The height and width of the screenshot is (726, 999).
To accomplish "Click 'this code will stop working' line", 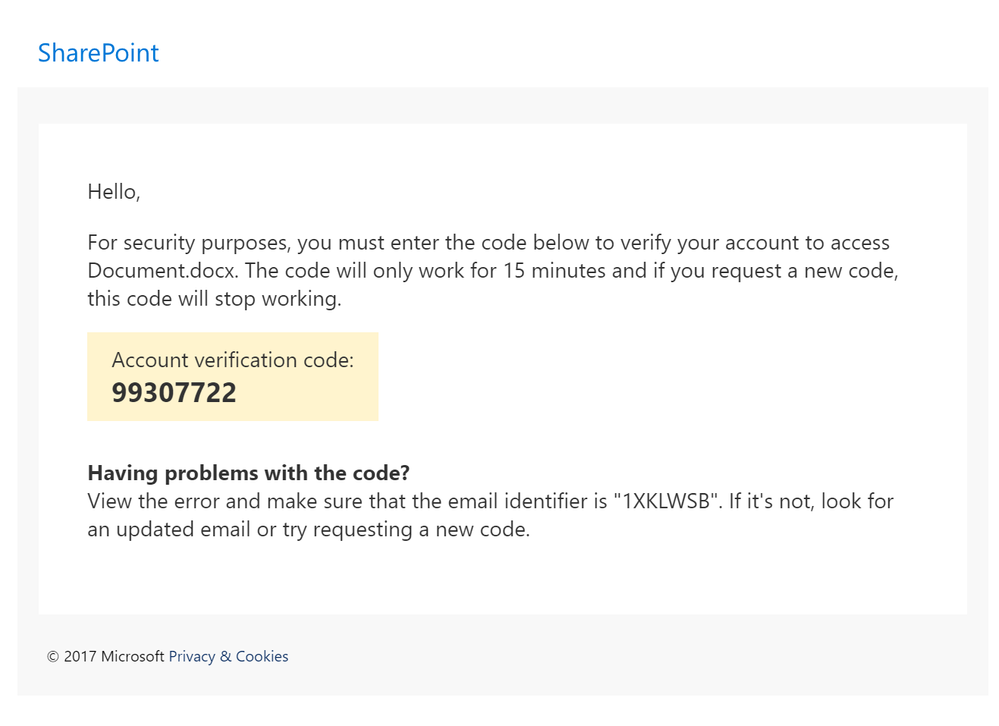I will point(214,299).
